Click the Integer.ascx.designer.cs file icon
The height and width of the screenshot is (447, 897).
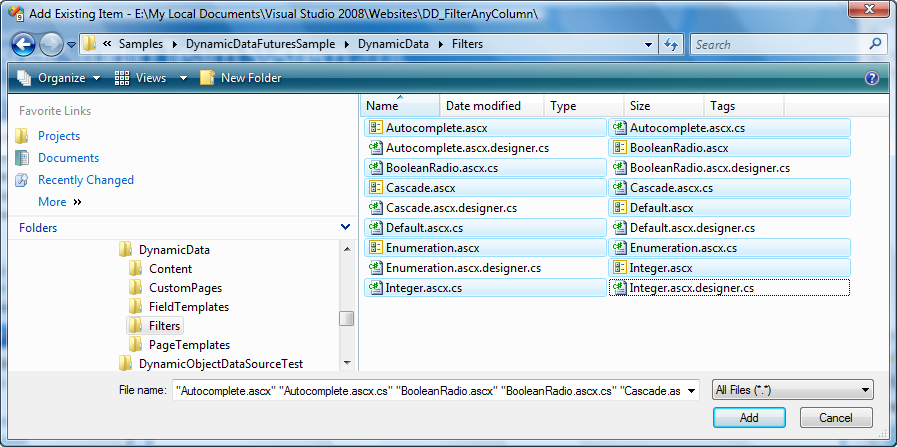pos(620,288)
